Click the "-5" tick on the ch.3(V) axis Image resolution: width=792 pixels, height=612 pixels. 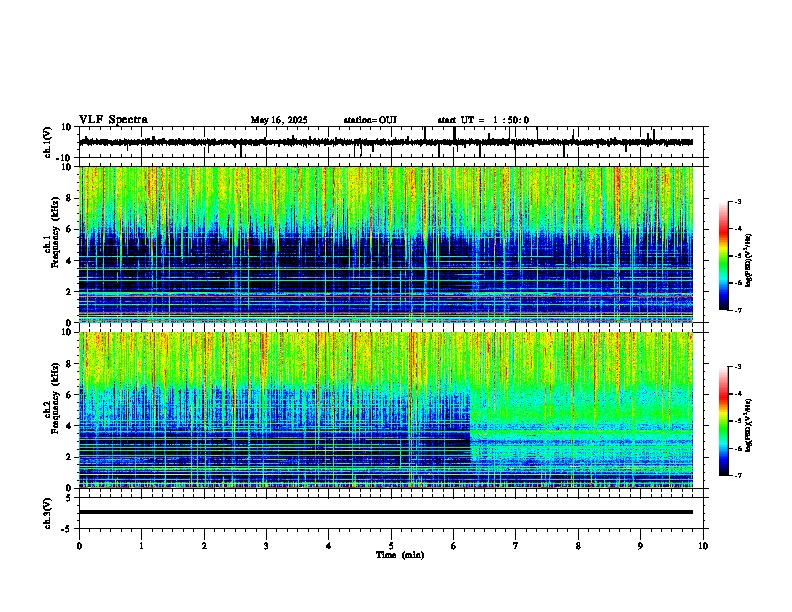click(67, 529)
